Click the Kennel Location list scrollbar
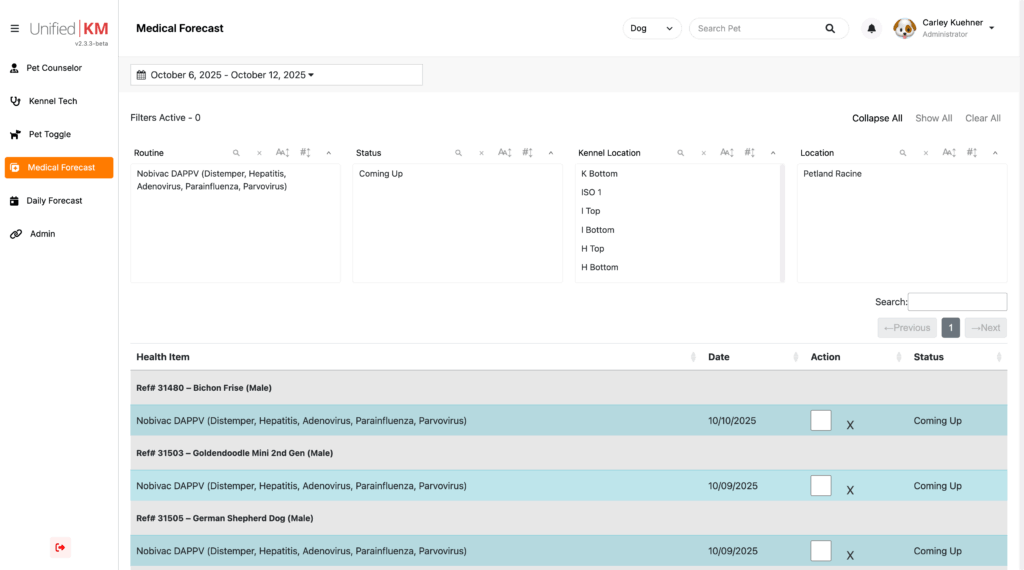 click(782, 223)
